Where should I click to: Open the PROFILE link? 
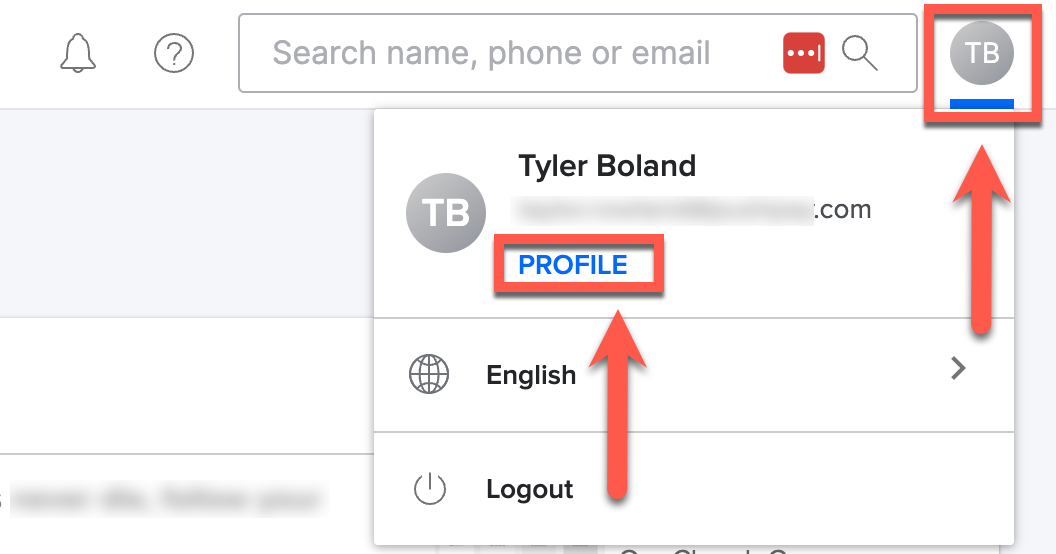point(572,265)
